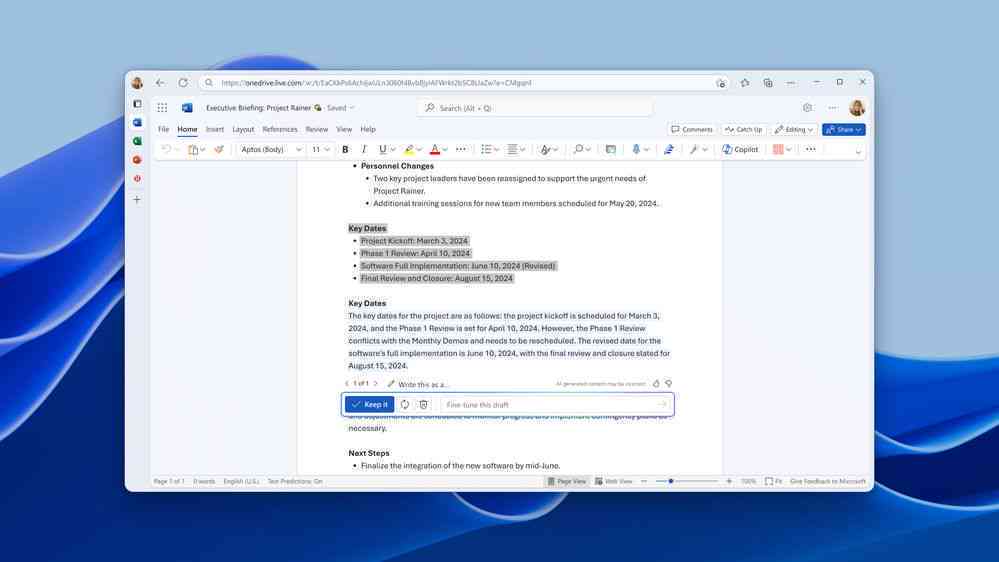999x562 pixels.
Task: Click the Word logo icon in header
Action: pyautogui.click(x=187, y=108)
